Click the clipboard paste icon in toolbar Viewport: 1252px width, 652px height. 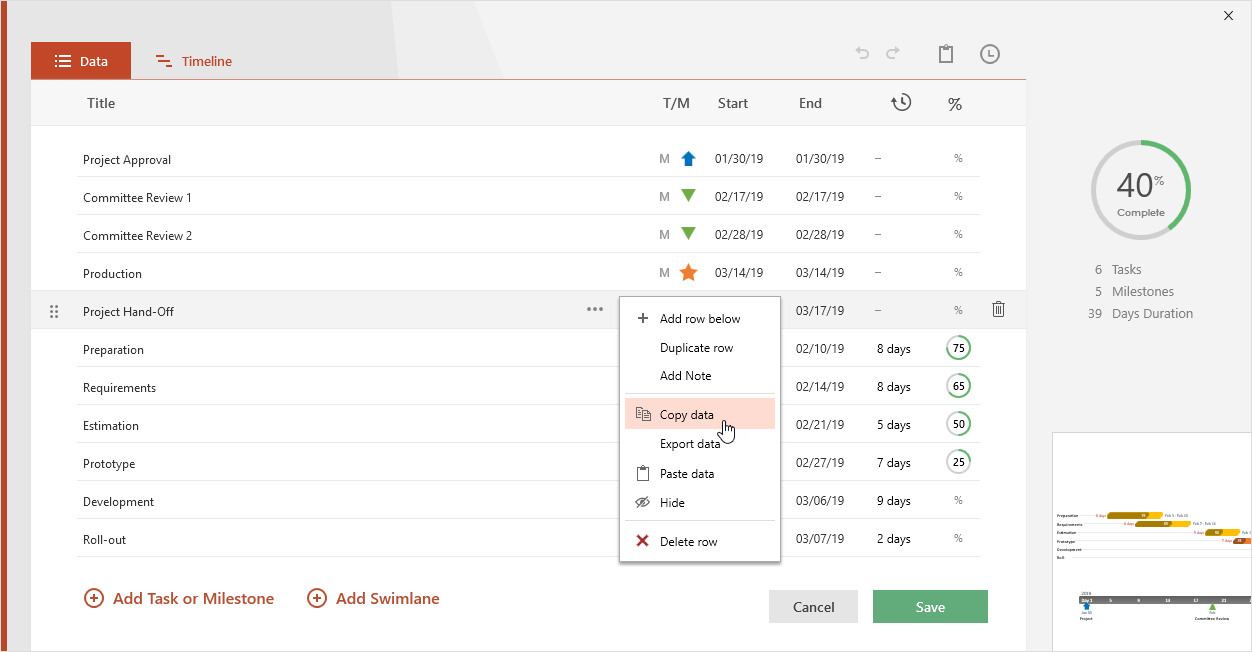[x=945, y=54]
